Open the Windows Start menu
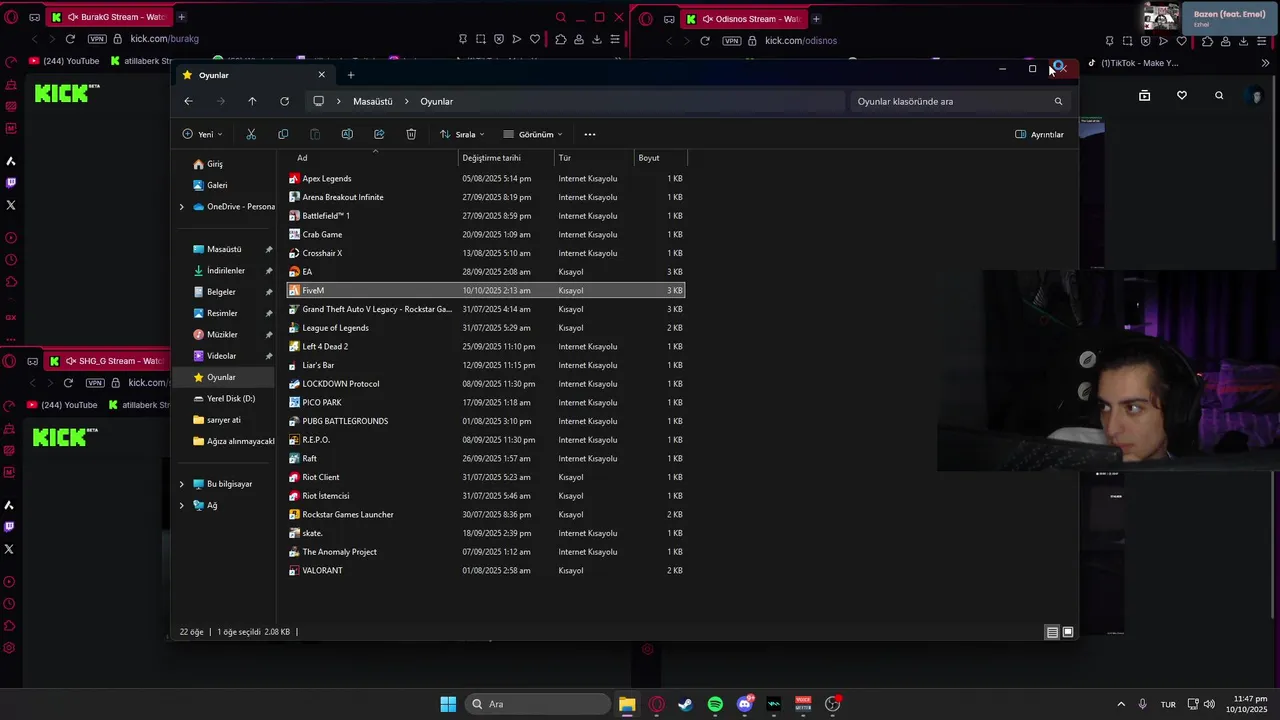 [x=448, y=704]
